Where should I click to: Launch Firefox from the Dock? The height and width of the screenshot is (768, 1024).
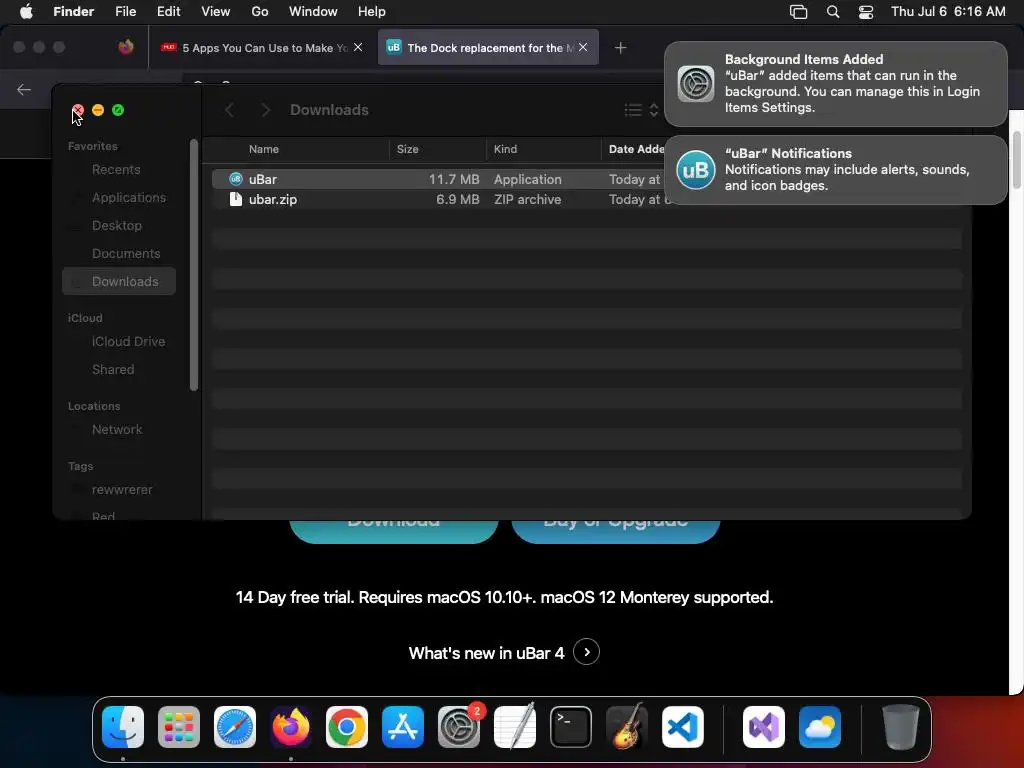(x=291, y=727)
